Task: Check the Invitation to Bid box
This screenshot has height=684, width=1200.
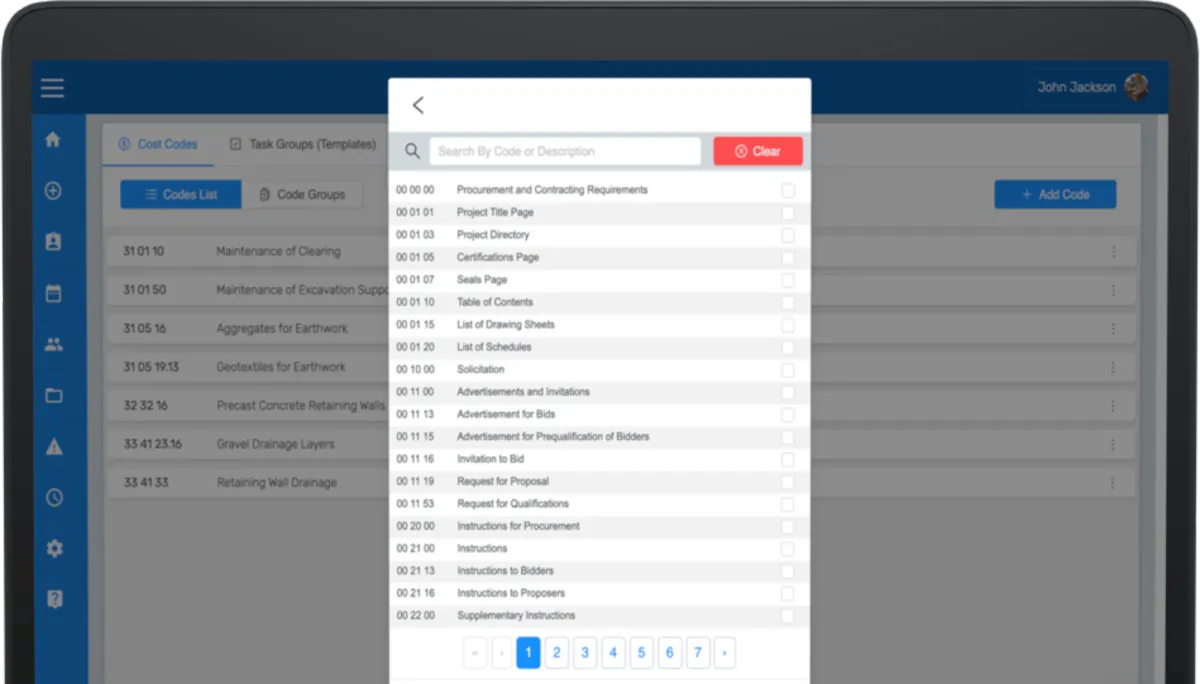Action: 788,459
